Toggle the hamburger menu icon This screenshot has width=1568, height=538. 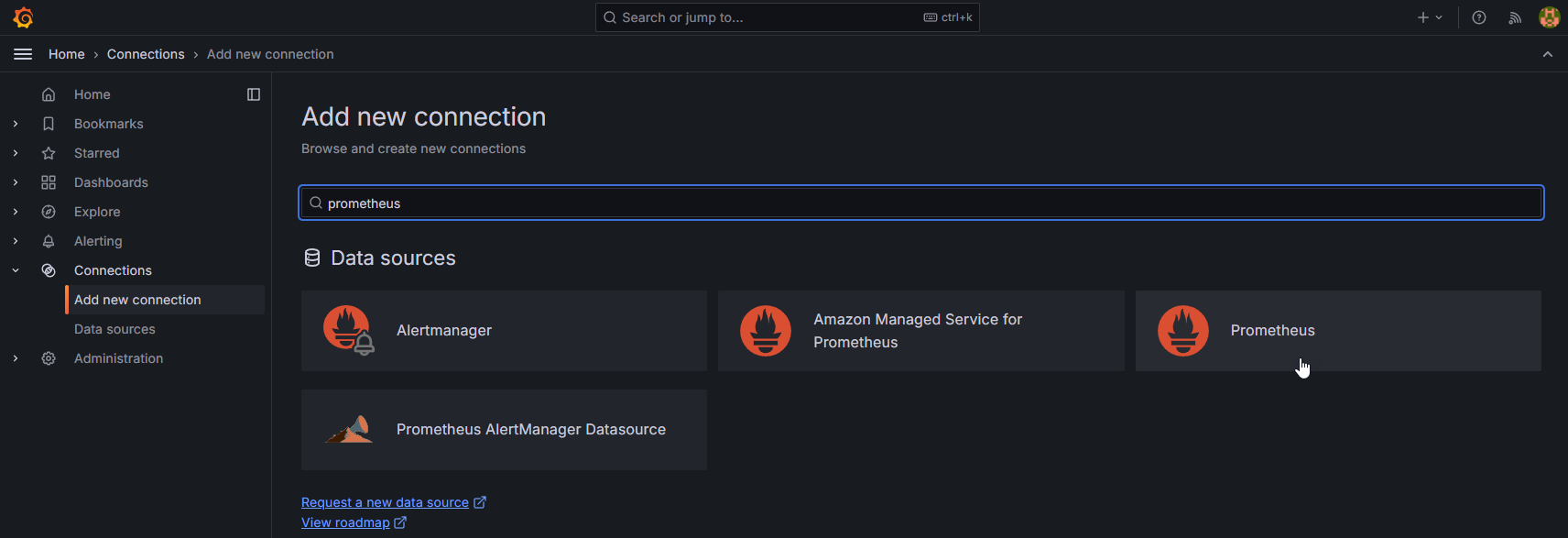click(23, 54)
